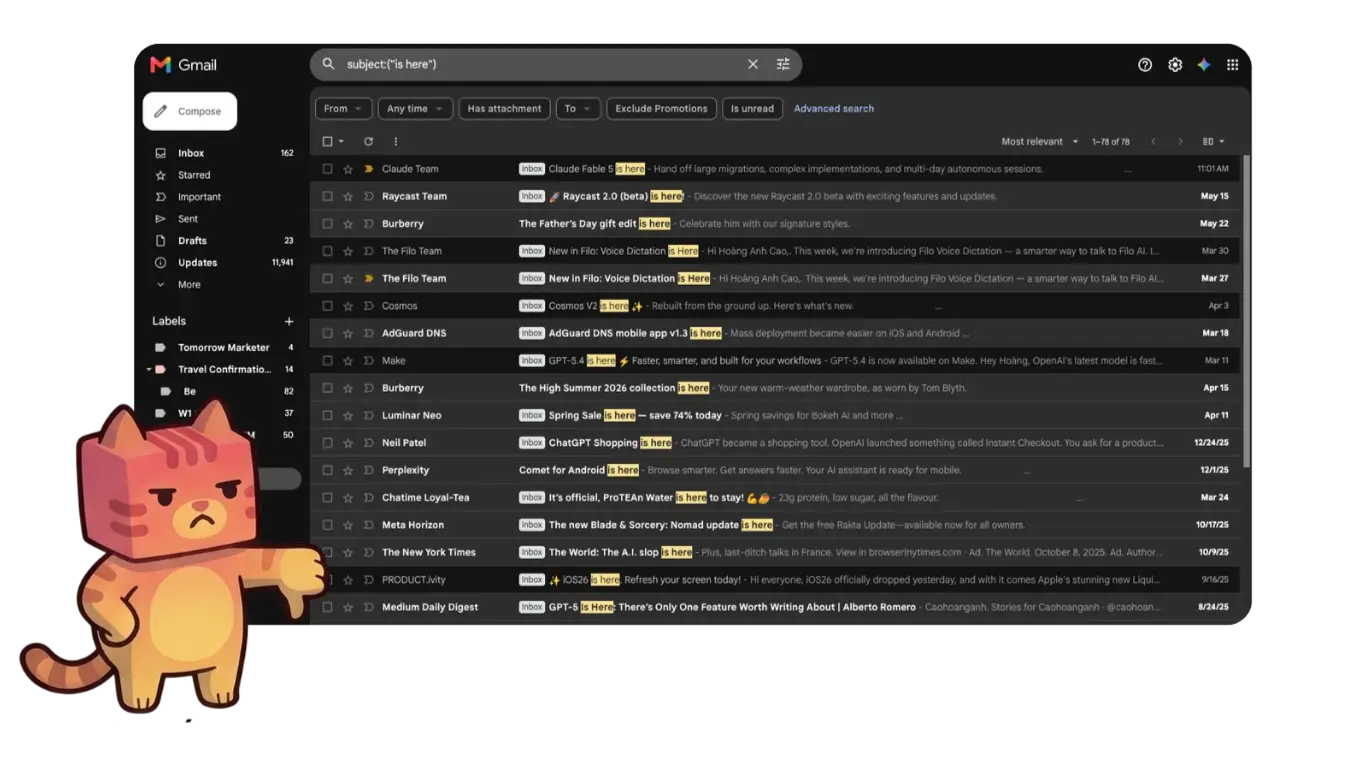Refresh the search results
1347x757 pixels.
(368, 142)
